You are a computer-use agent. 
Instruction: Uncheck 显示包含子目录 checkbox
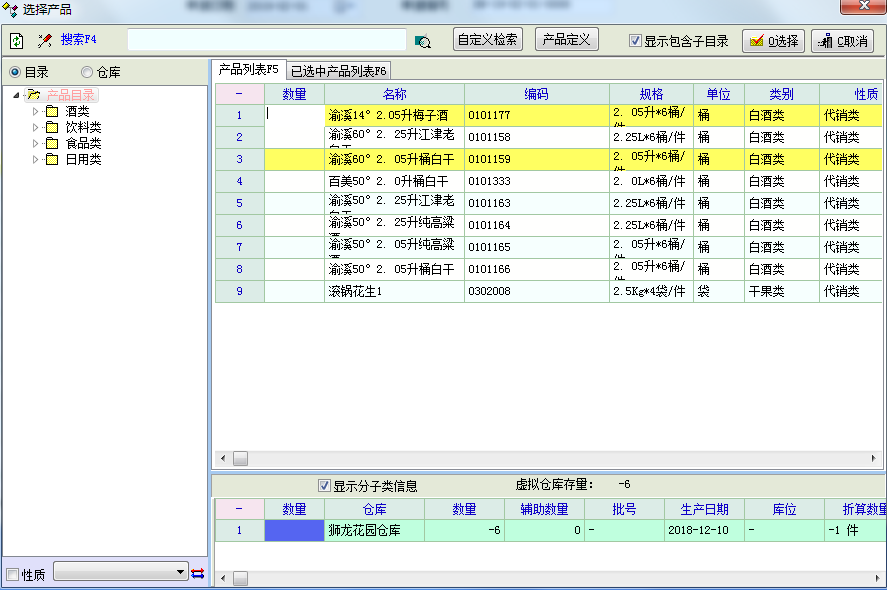point(635,41)
